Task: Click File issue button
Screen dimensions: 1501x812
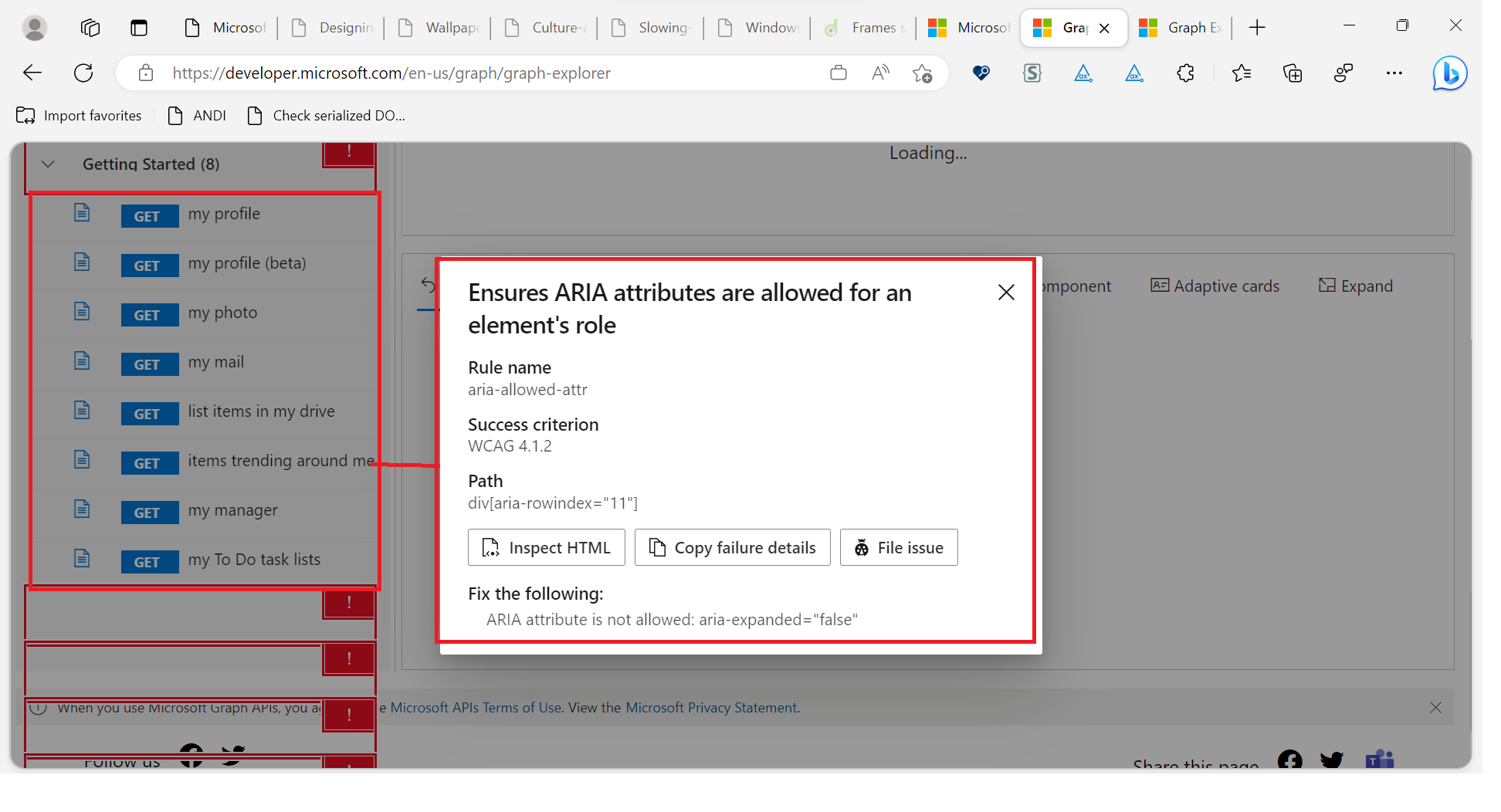Action: pyautogui.click(x=899, y=547)
